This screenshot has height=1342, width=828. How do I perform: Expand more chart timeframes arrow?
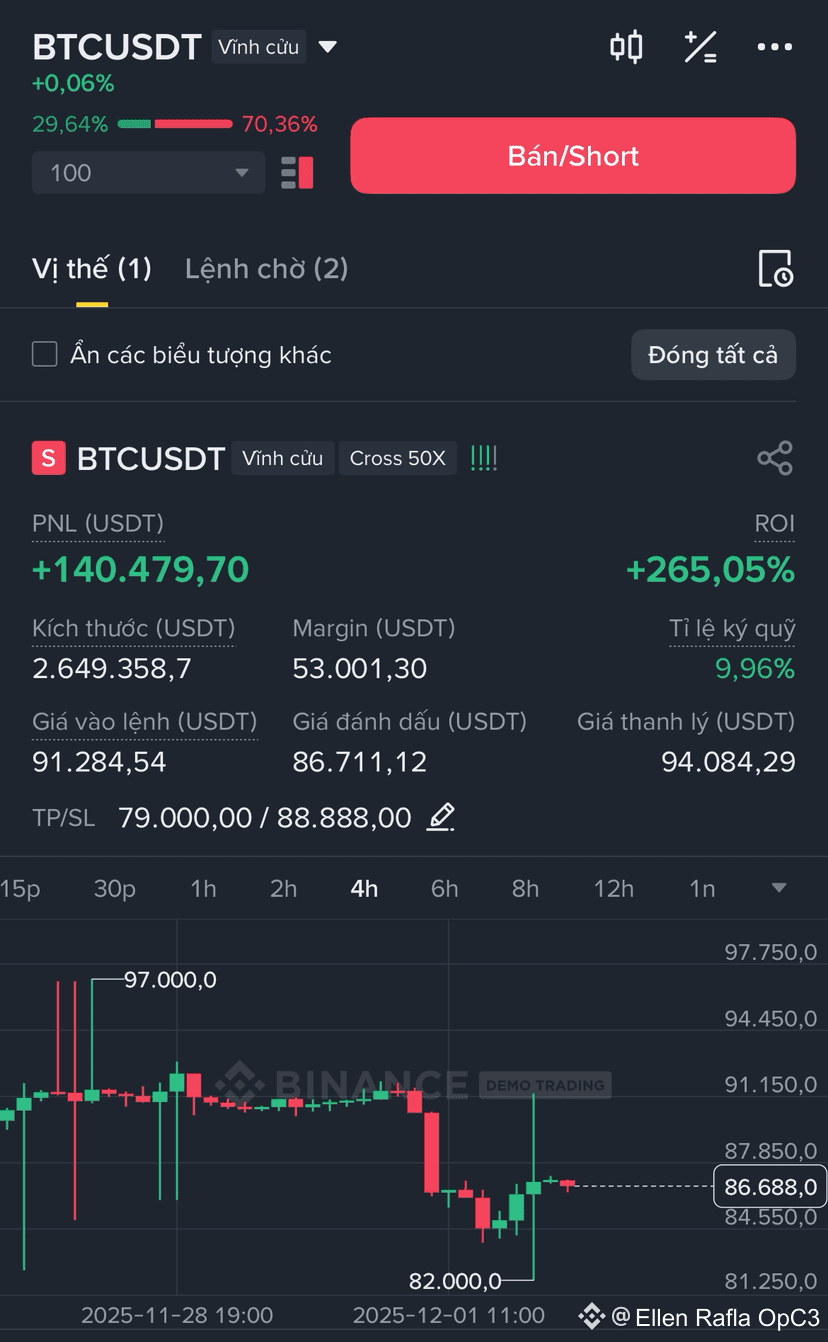(779, 888)
